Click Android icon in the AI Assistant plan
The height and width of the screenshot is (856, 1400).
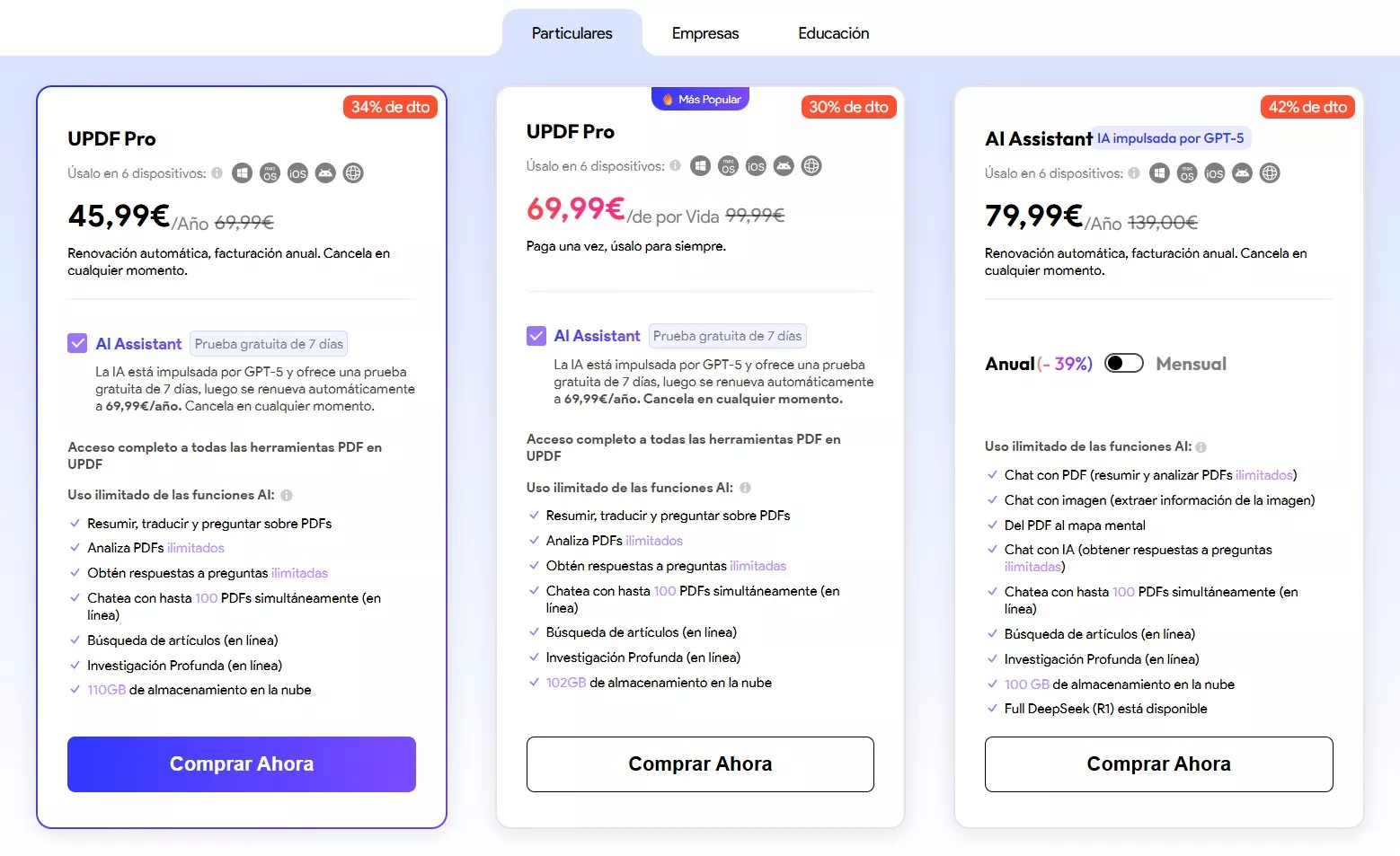(x=1242, y=173)
